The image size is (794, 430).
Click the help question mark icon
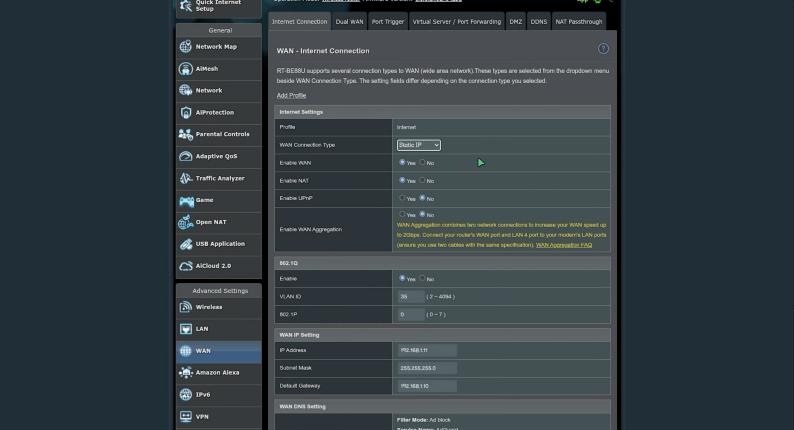[603, 49]
